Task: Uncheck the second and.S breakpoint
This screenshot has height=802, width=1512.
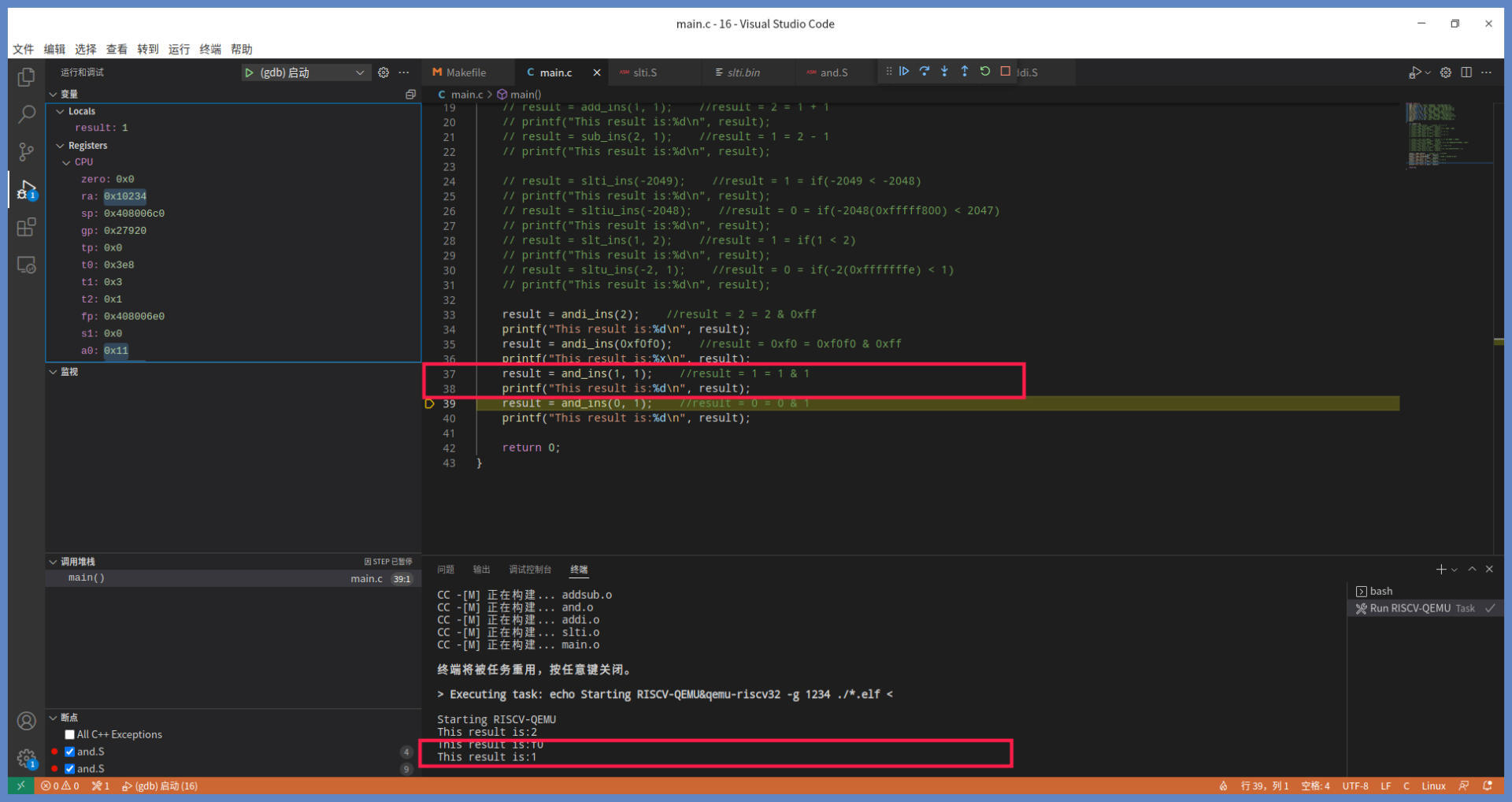Action: pyautogui.click(x=70, y=769)
